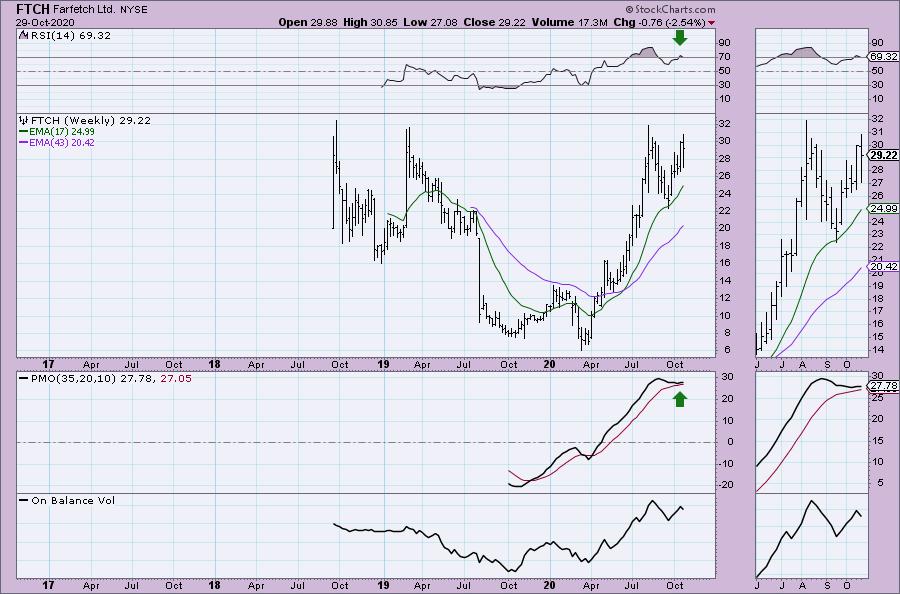Click the 69.32 RSI value tag in zoom panel
This screenshot has height=594, width=900.
pos(883,56)
